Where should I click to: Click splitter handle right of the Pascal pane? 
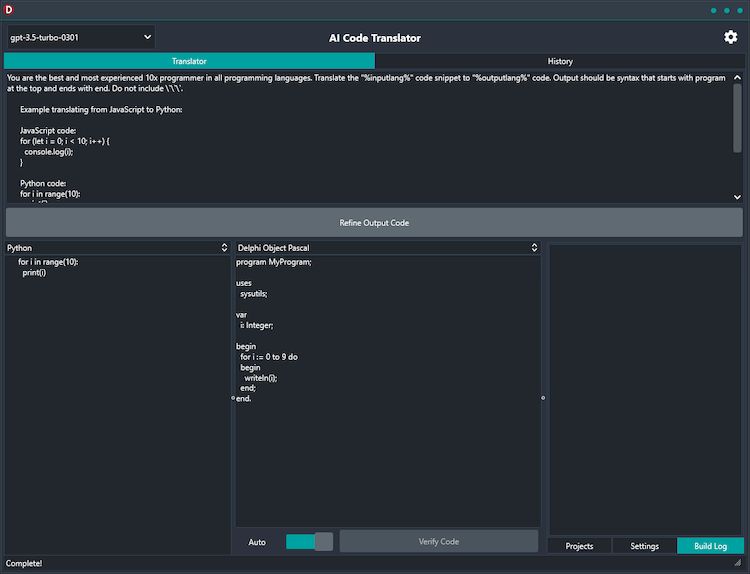[543, 398]
